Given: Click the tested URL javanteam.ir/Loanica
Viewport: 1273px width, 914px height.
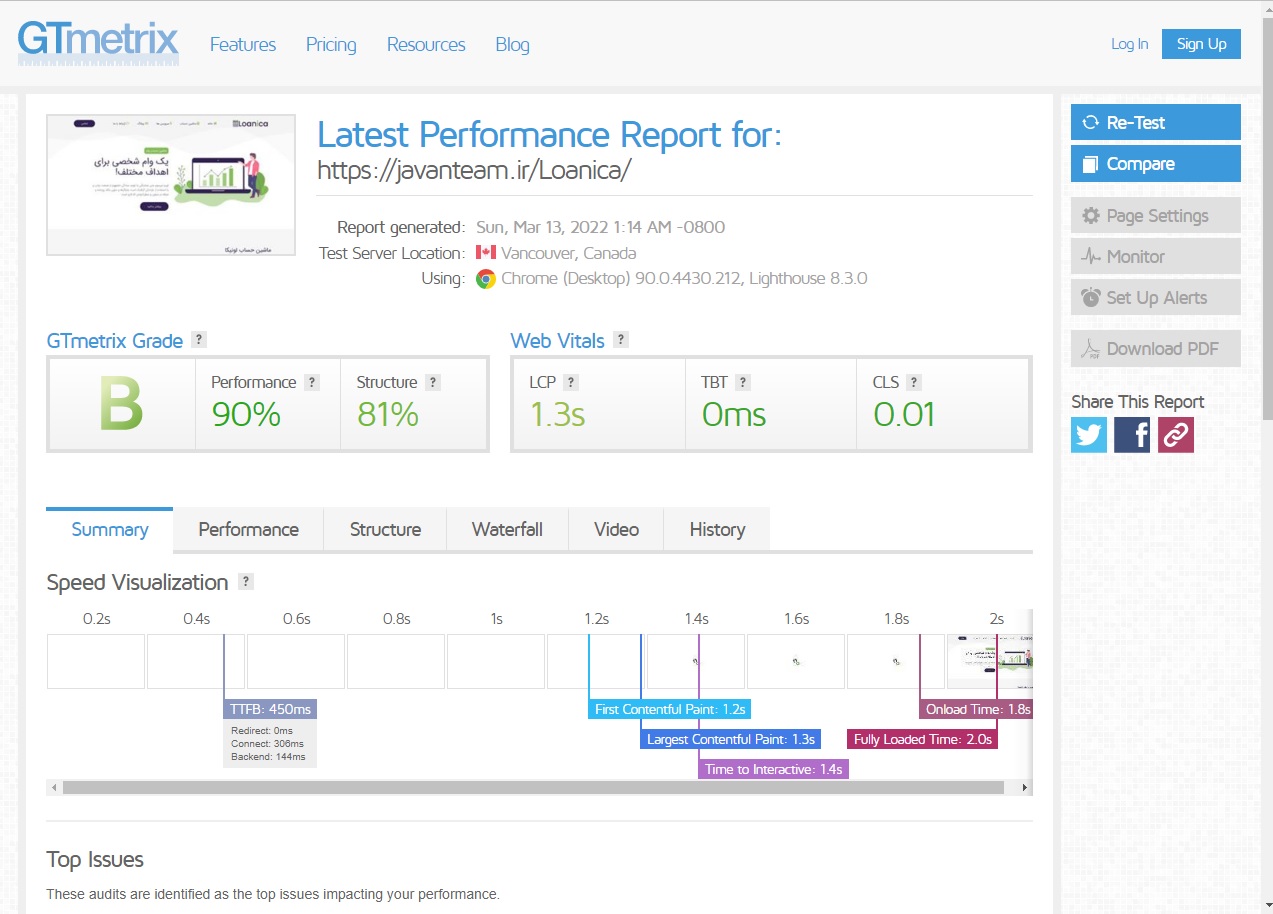Looking at the screenshot, I should click(474, 170).
